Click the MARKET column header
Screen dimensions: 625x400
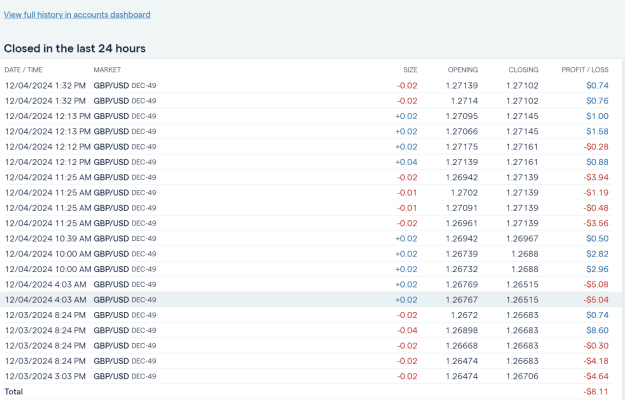click(x=107, y=70)
